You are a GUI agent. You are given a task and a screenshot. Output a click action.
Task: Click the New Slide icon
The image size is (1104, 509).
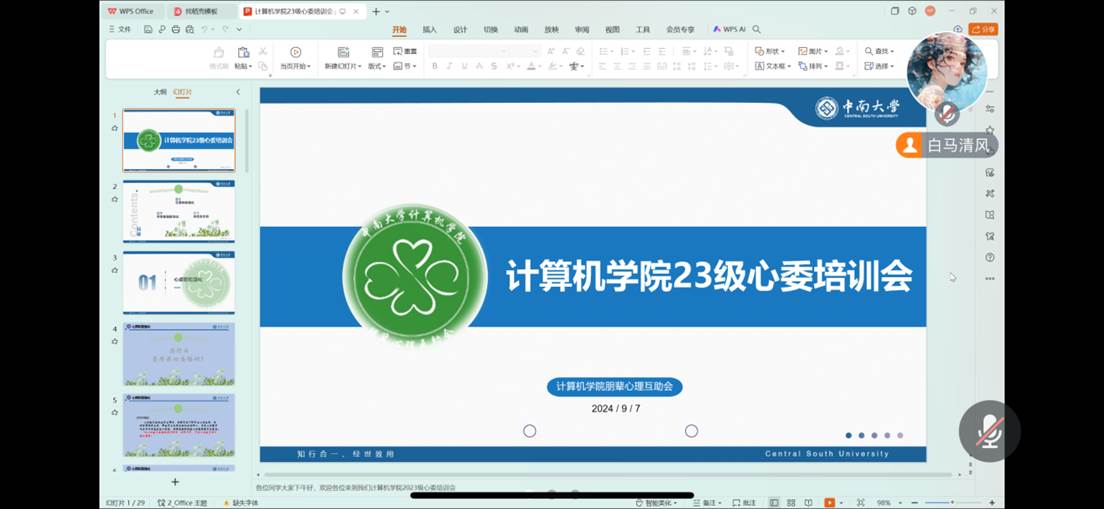[344, 53]
